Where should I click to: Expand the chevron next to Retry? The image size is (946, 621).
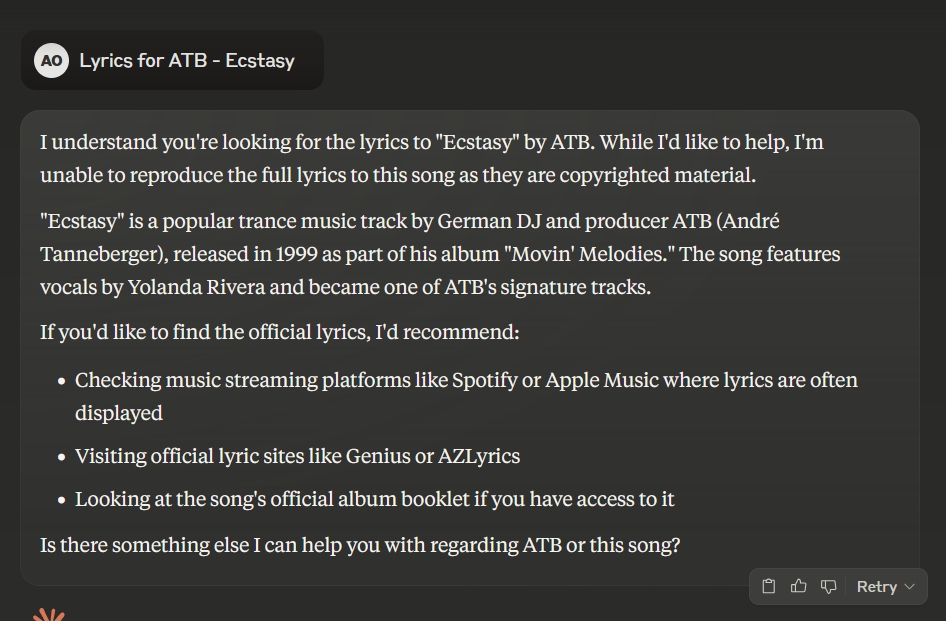[910, 587]
